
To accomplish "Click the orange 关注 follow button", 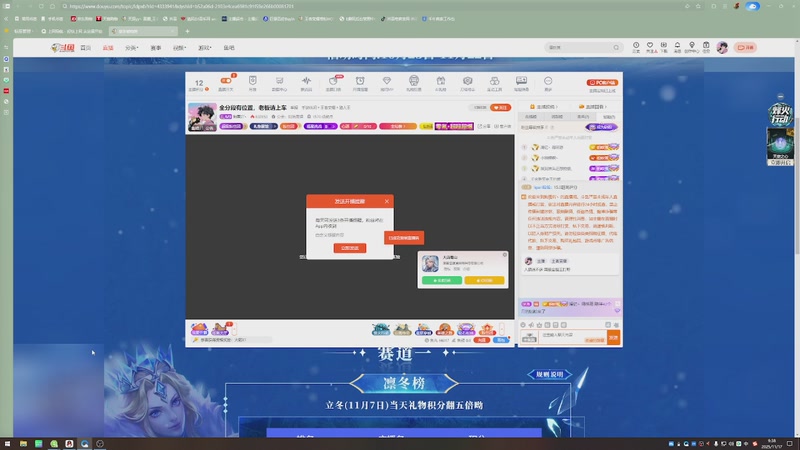I will pos(501,108).
